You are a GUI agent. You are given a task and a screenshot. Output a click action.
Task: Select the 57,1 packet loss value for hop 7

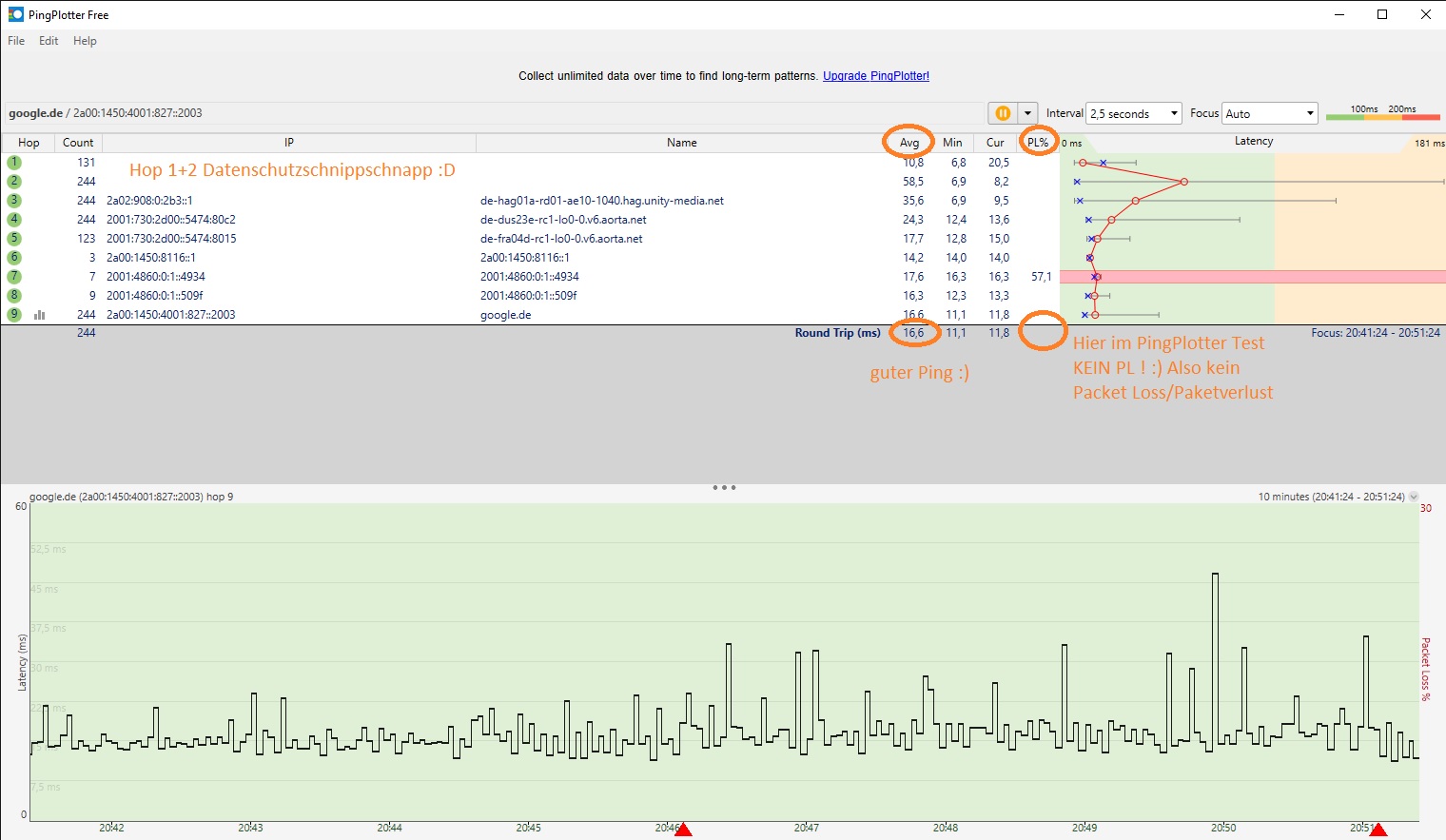coord(1042,277)
